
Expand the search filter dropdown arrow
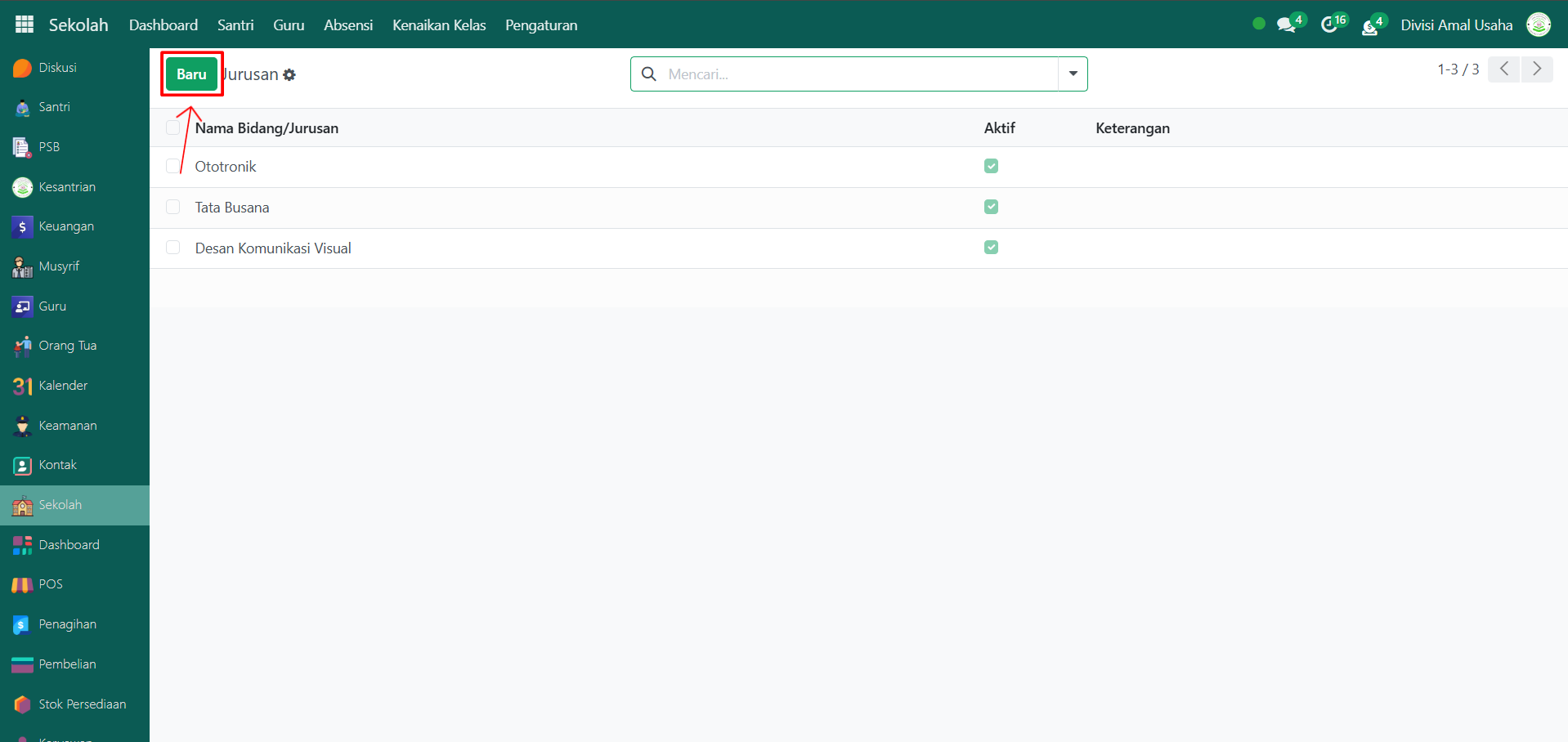(1073, 74)
